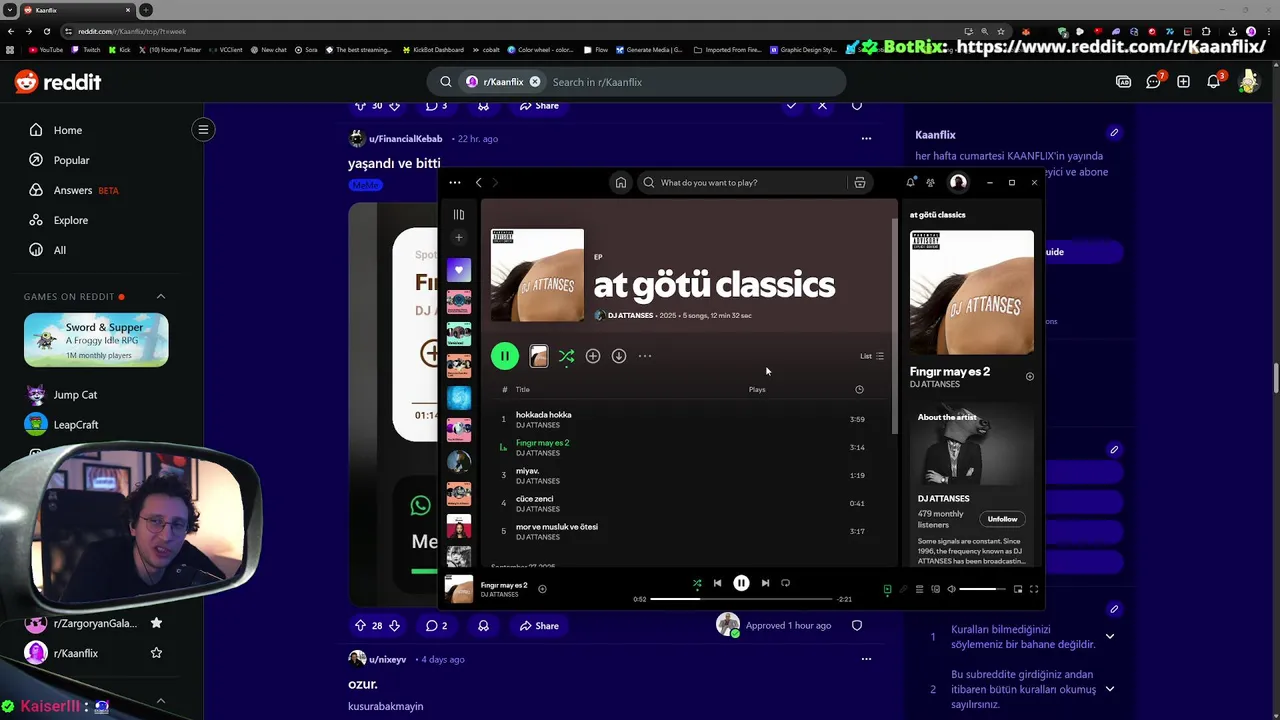1280x720 pixels.
Task: Download the album for offline listening
Action: 619,356
